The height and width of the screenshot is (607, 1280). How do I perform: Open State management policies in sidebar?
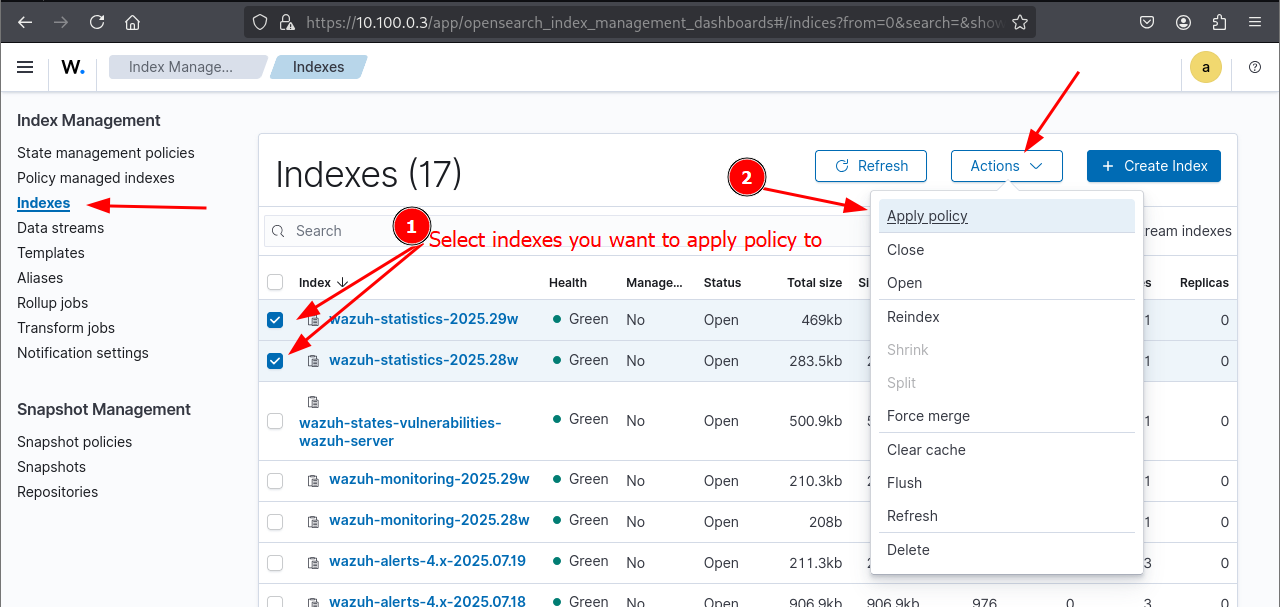pyautogui.click(x=106, y=153)
